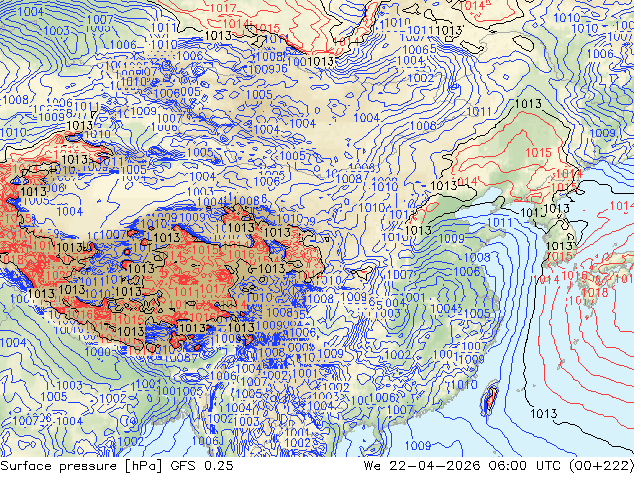Click the "GFS 0.25" model label
This screenshot has width=634, height=490.
click(202, 466)
